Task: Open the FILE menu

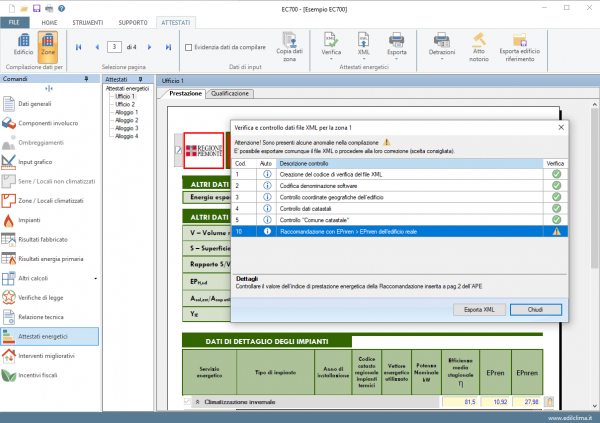Action: 15,22
